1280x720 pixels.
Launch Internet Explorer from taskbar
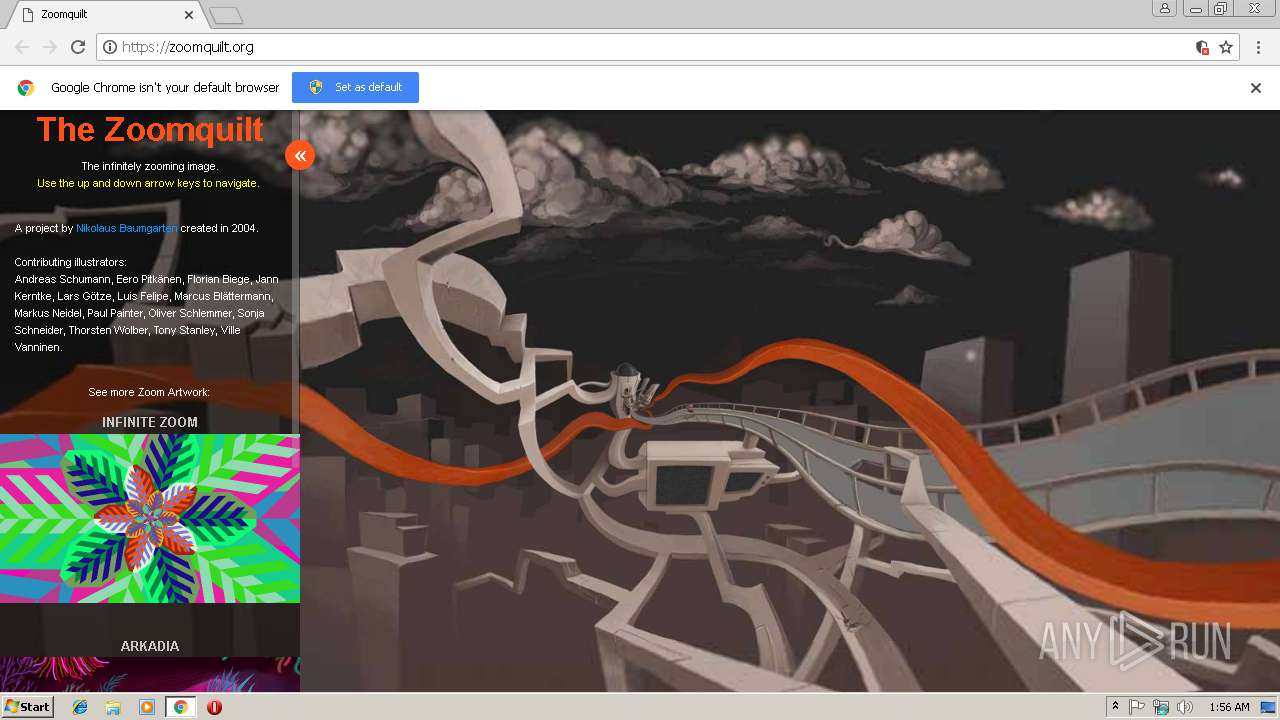[80, 707]
